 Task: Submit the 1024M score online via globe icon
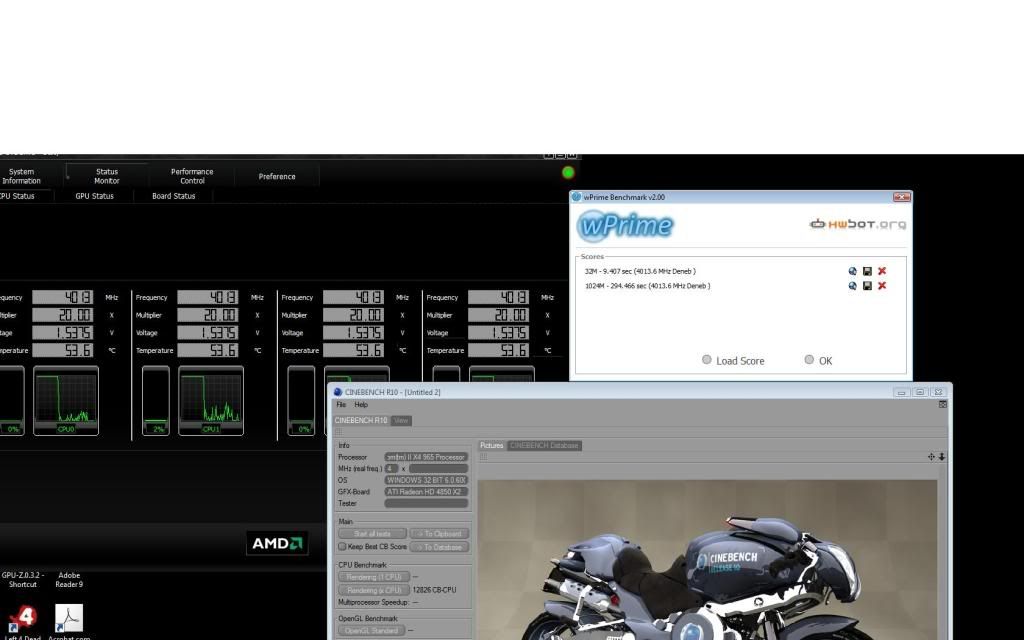coord(852,285)
